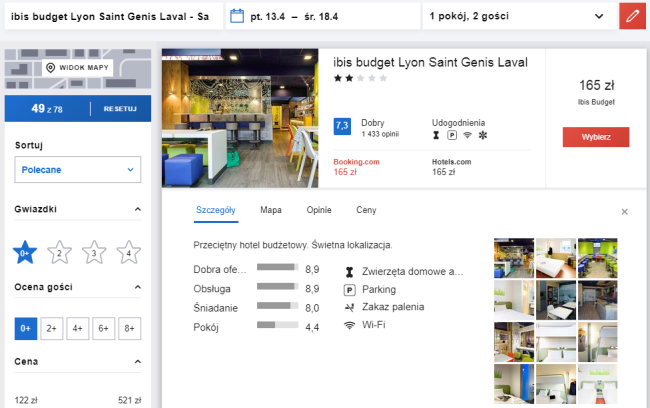Click the Wi-Fi icon in details list

(349, 325)
